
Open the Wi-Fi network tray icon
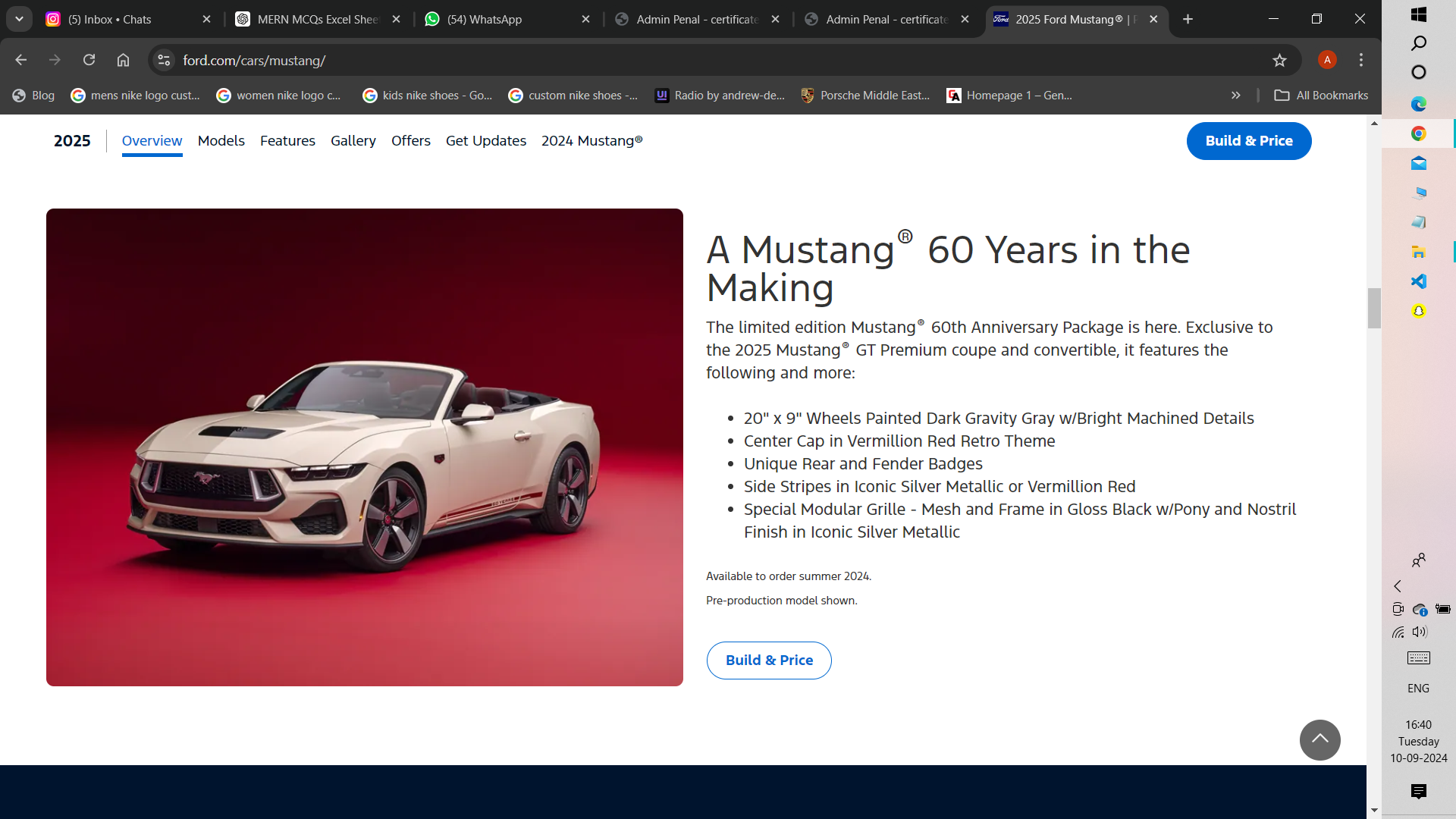pyautogui.click(x=1398, y=632)
